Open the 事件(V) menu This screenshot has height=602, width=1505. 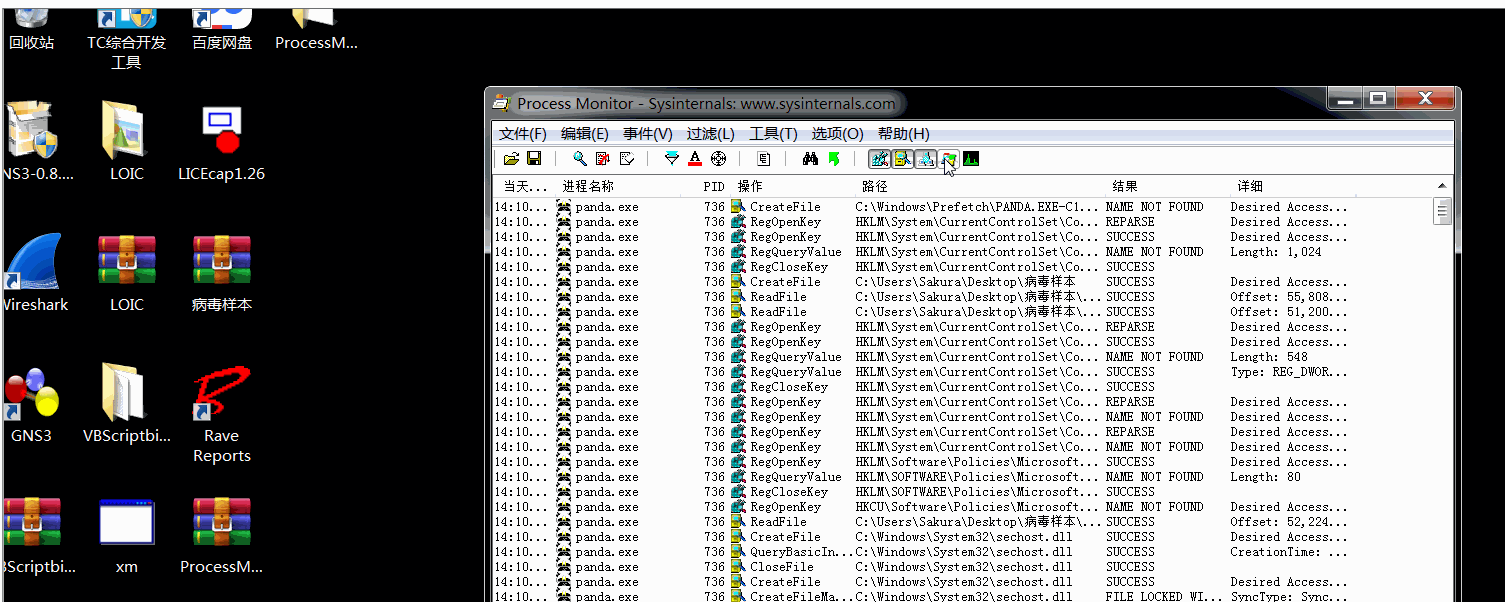pyautogui.click(x=648, y=134)
